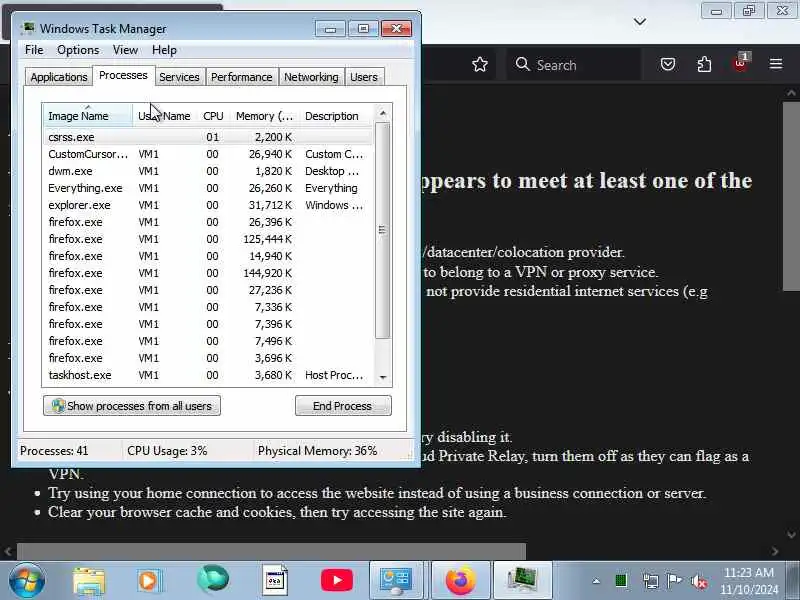The height and width of the screenshot is (600, 800).
Task: Switch to Firefox from the taskbar
Action: 460,581
